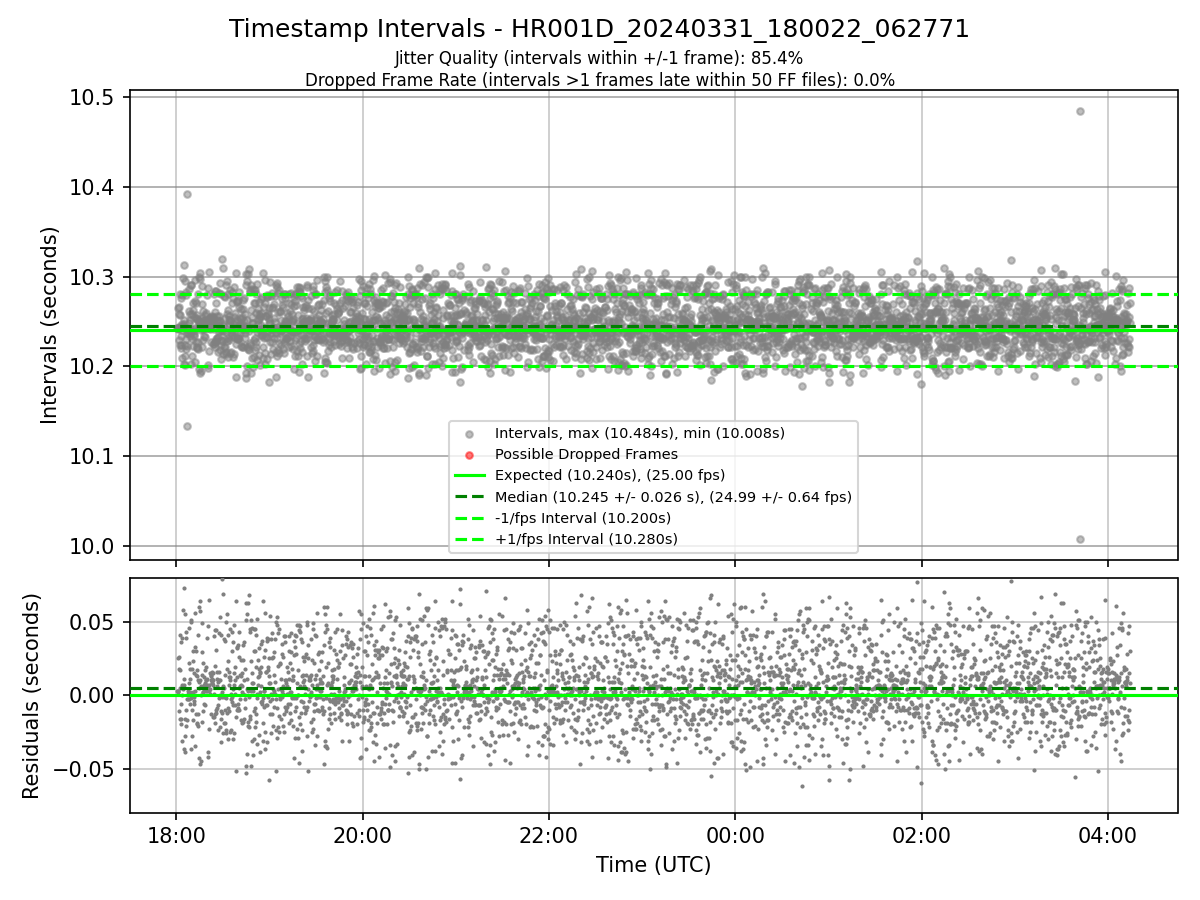Click the legend entry 'Intervals, max (10.484s), min (10.008s)'
The height and width of the screenshot is (900, 1200).
(x=639, y=433)
